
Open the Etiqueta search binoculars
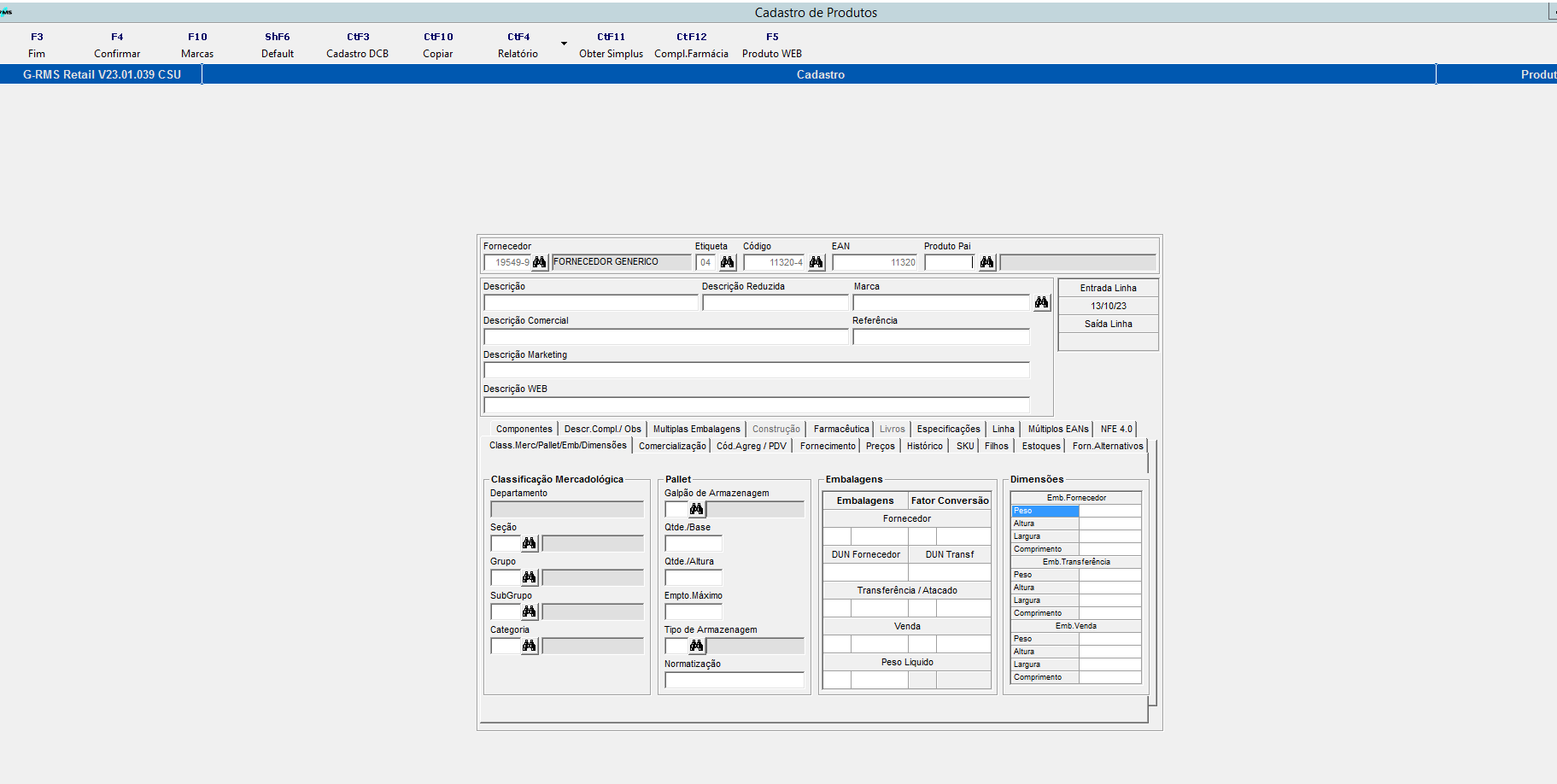pos(727,262)
